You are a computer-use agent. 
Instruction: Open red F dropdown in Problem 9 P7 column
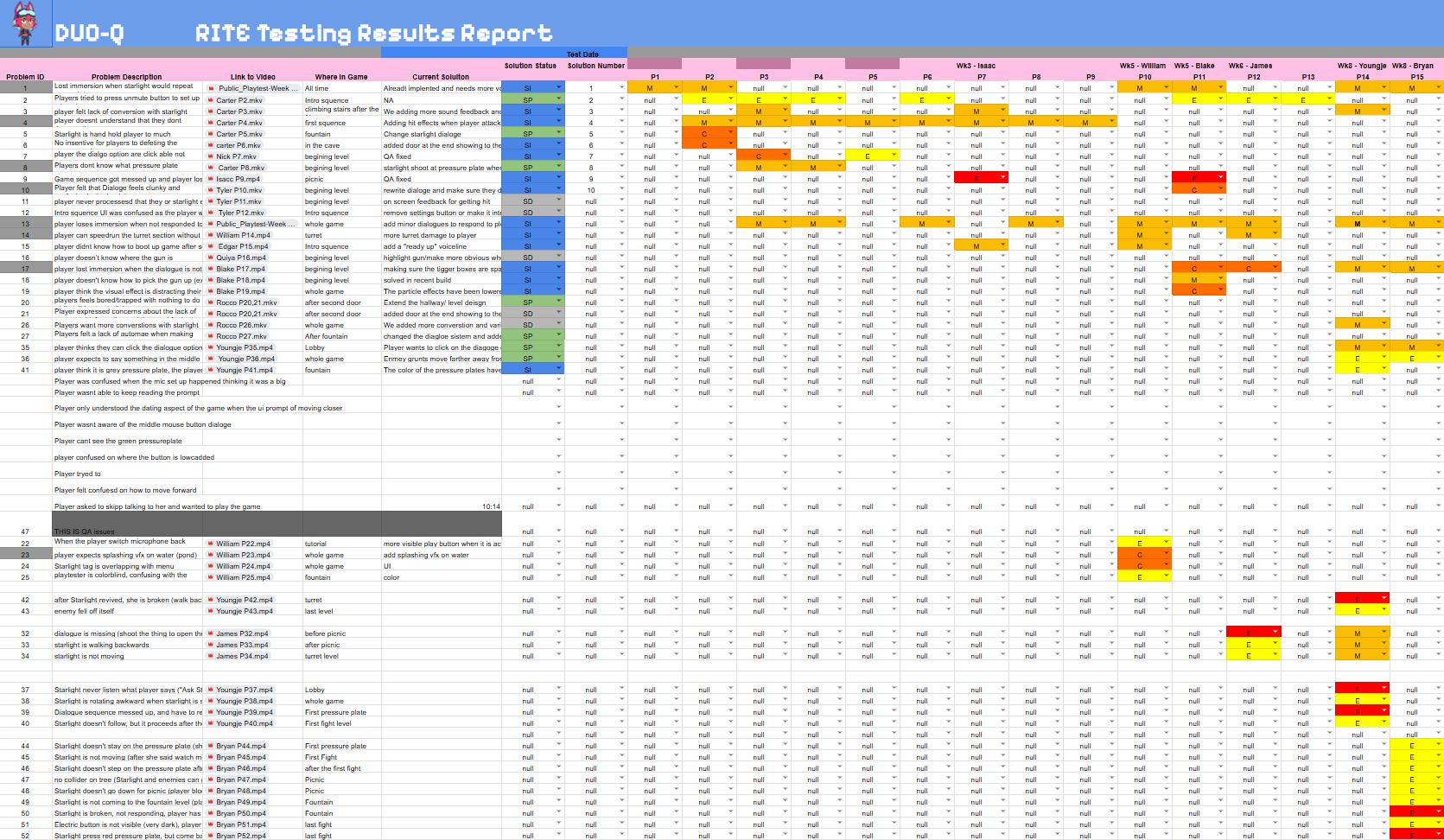click(x=1003, y=177)
